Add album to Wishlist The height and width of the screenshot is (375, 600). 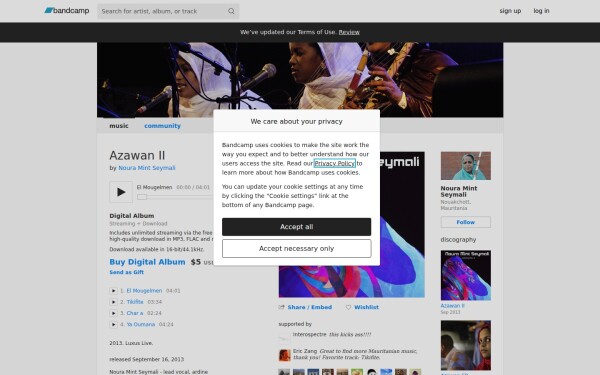[x=366, y=307]
